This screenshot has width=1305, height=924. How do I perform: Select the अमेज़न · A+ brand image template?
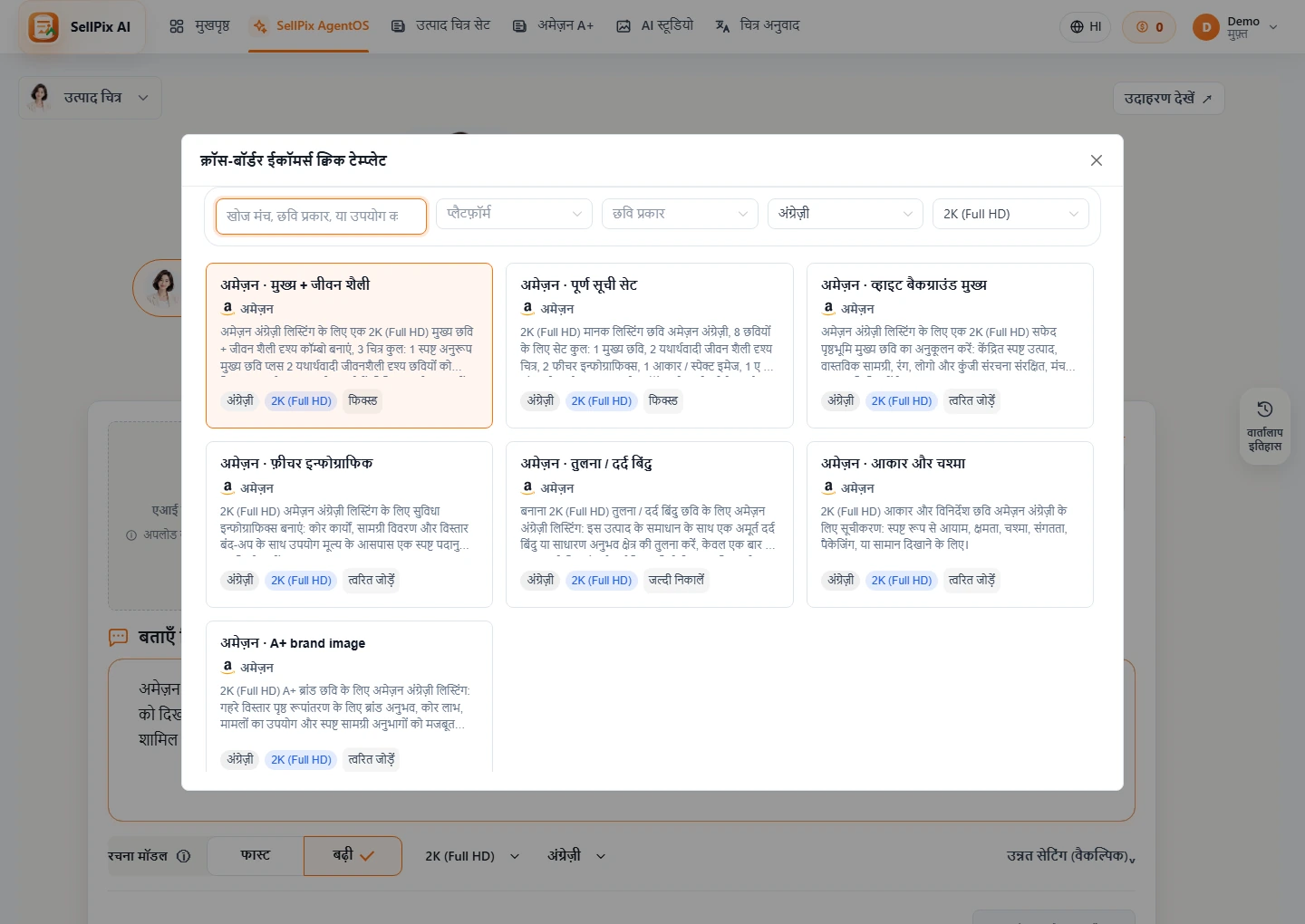tap(349, 696)
